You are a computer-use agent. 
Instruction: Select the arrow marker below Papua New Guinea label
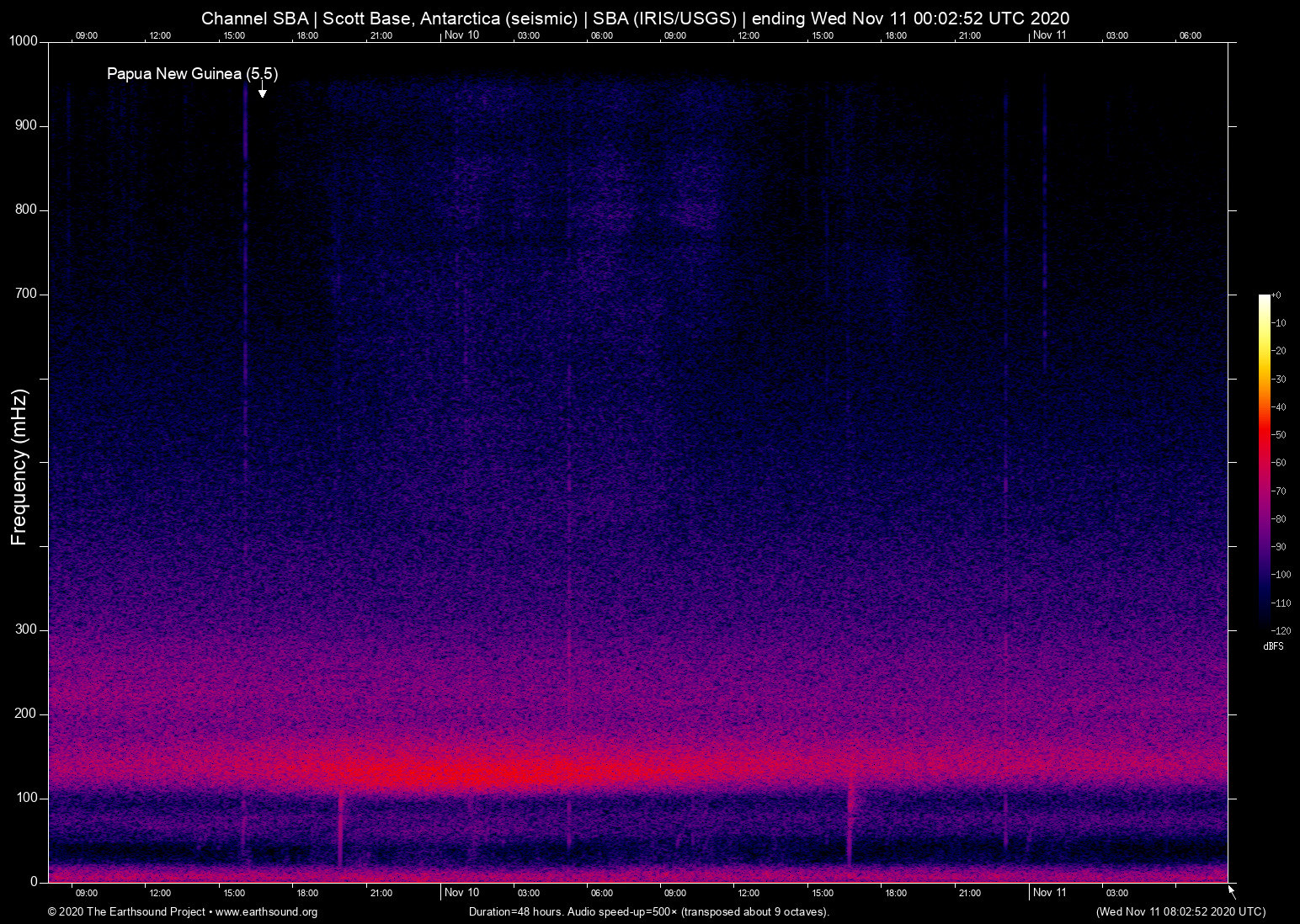pos(261,91)
